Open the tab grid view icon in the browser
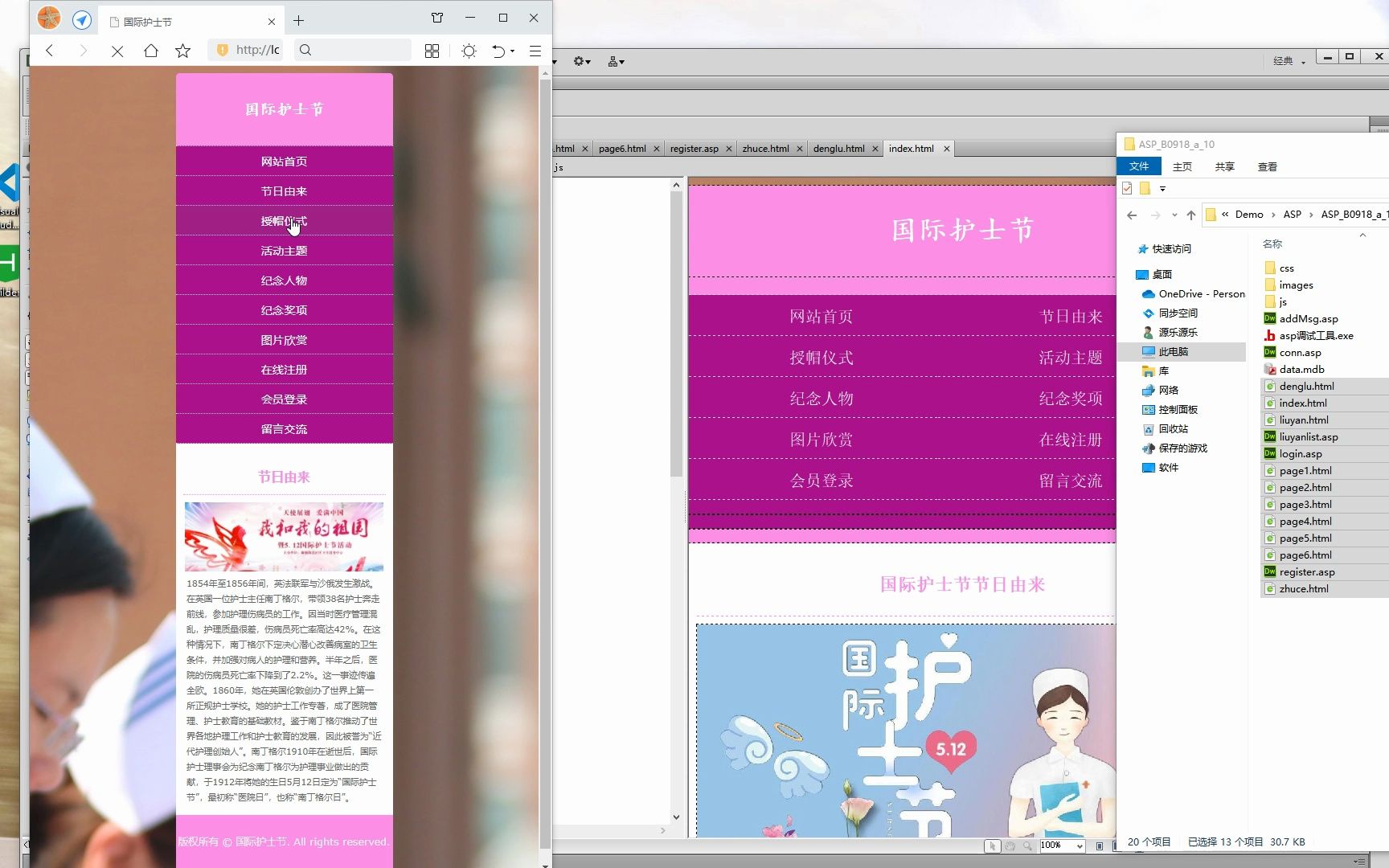The width and height of the screenshot is (1389, 868). point(432,51)
